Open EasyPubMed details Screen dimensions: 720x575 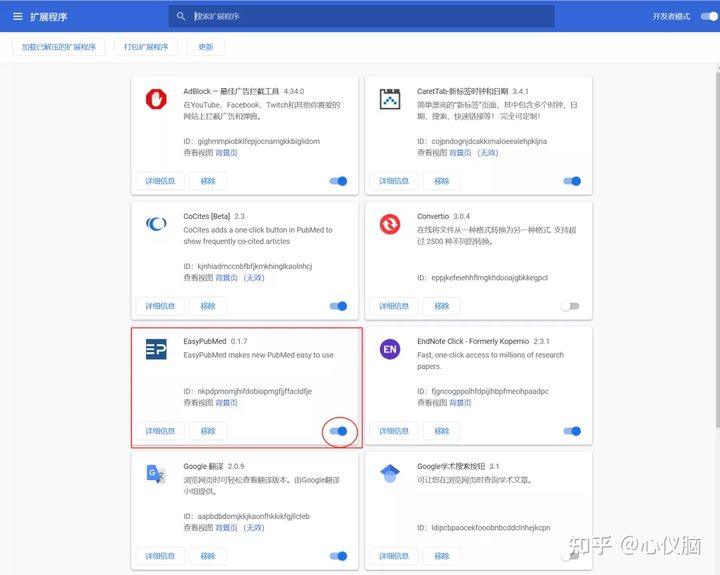[160, 431]
